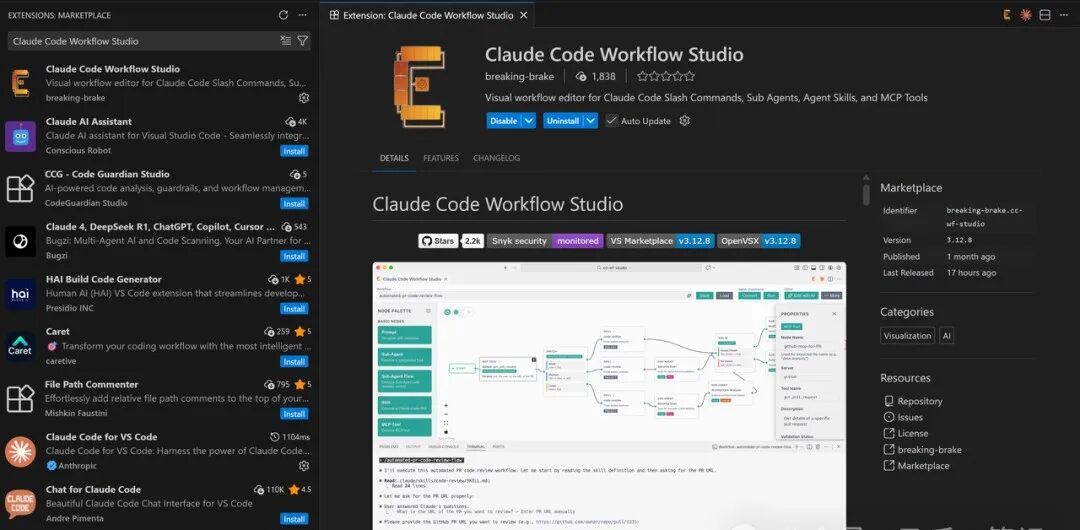Viewport: 1080px width, 530px height.
Task: Click the large Claude Code Workflow Studio logo
Action: 419,88
